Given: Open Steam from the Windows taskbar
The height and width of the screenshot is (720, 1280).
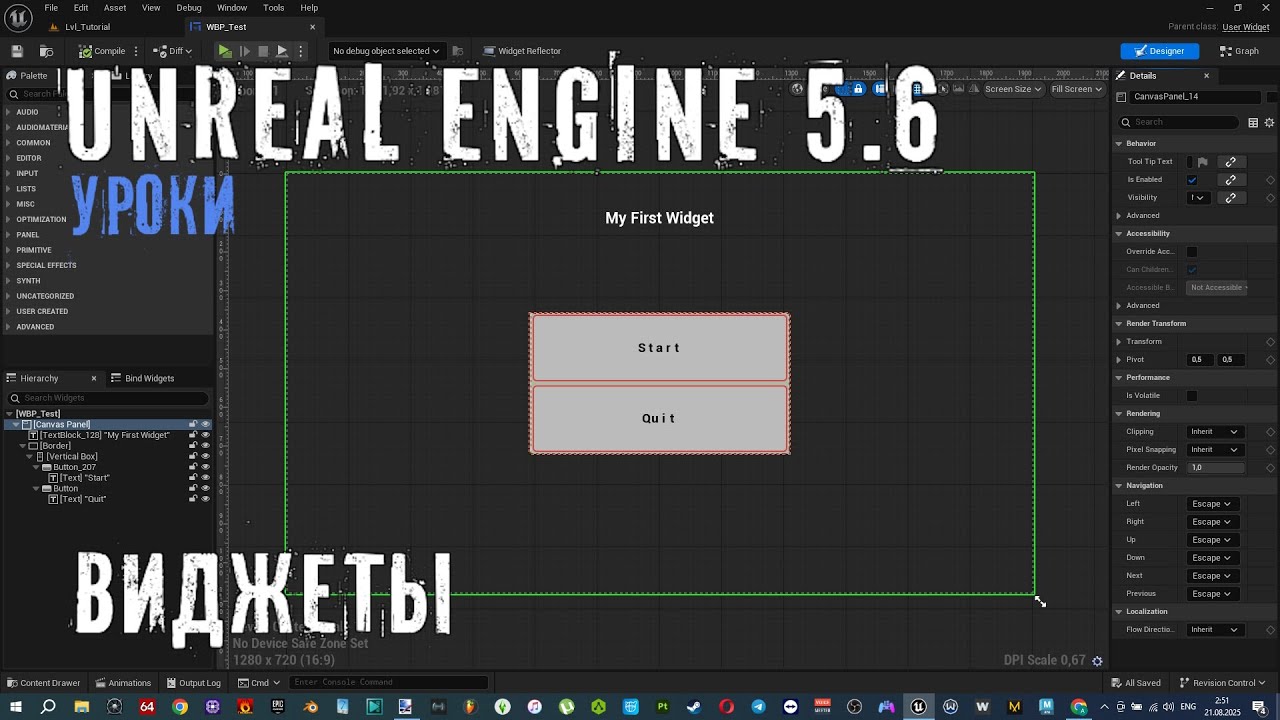Looking at the screenshot, I should 694,707.
